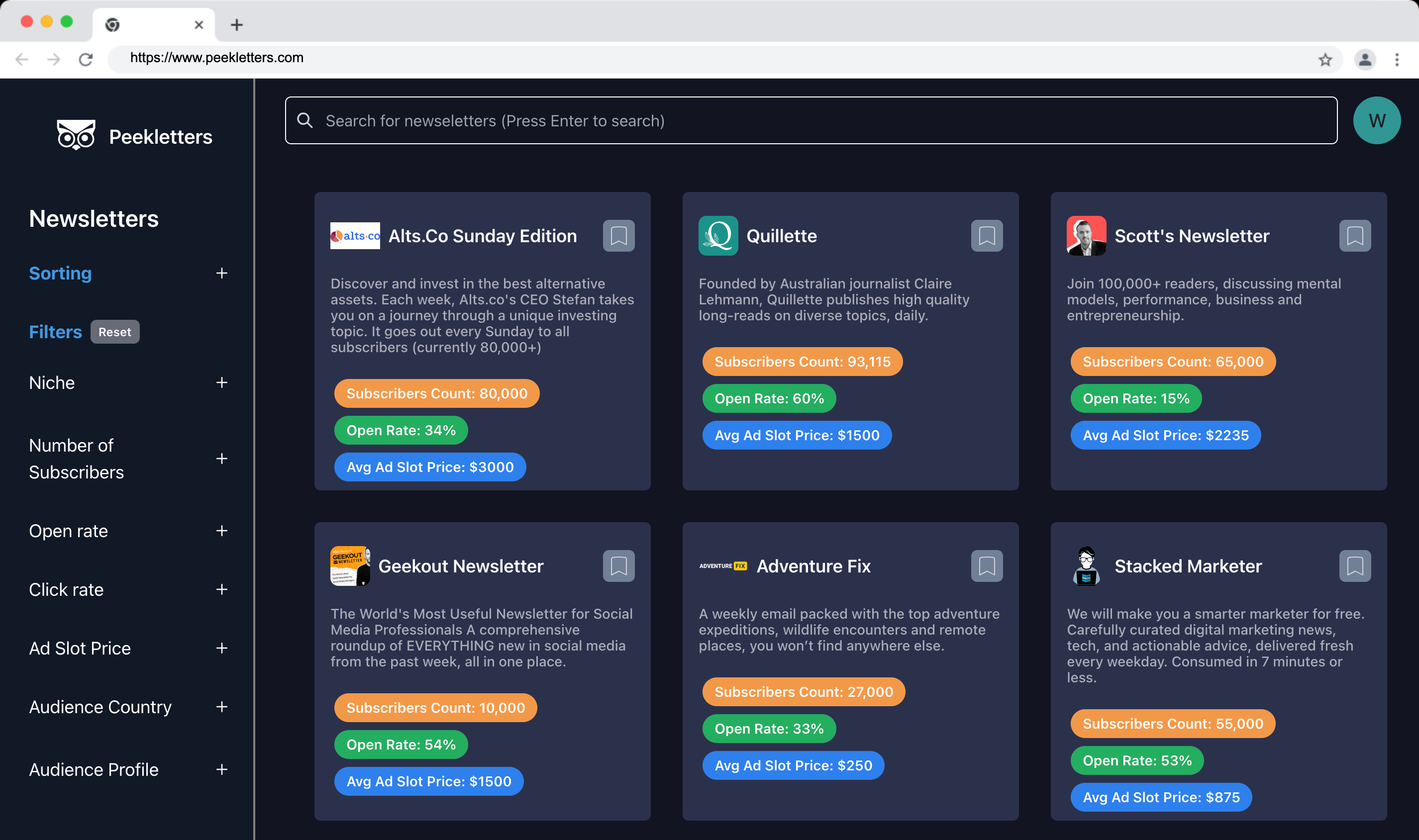Open Quillette newsletter title link

[782, 235]
